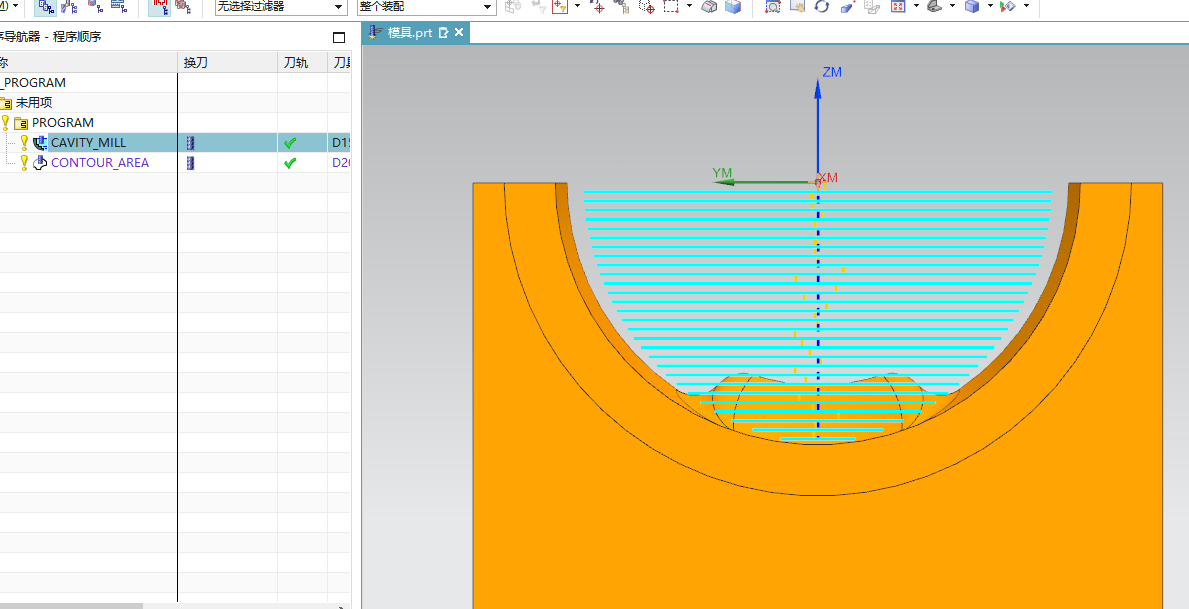Click the Rotate view icon

821,7
